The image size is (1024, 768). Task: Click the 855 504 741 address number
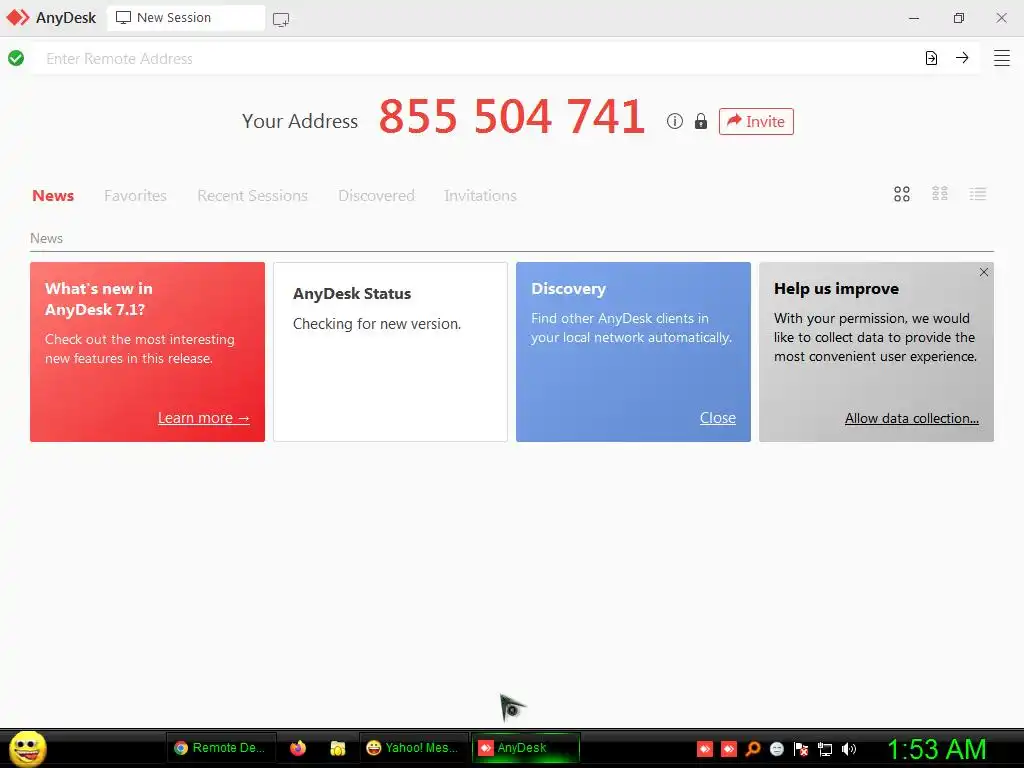coord(511,117)
